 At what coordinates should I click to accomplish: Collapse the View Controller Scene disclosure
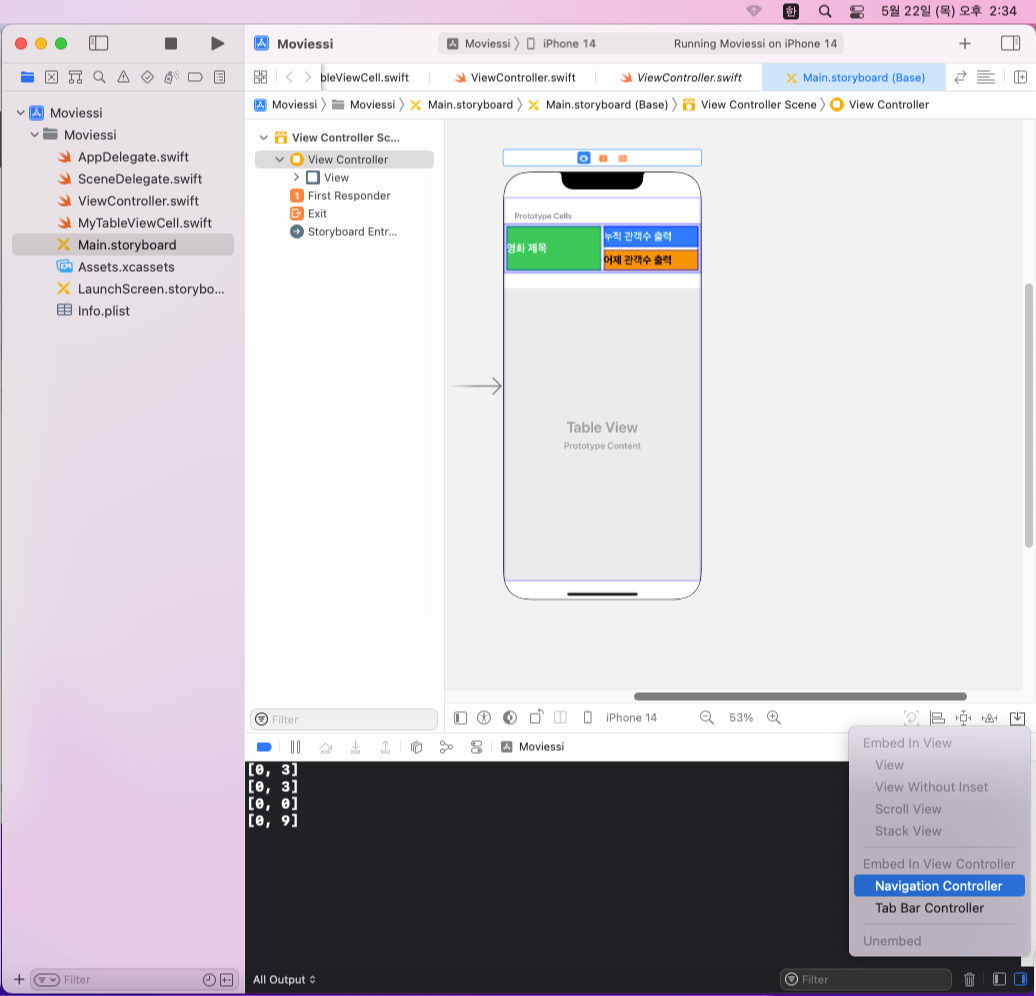[264, 137]
